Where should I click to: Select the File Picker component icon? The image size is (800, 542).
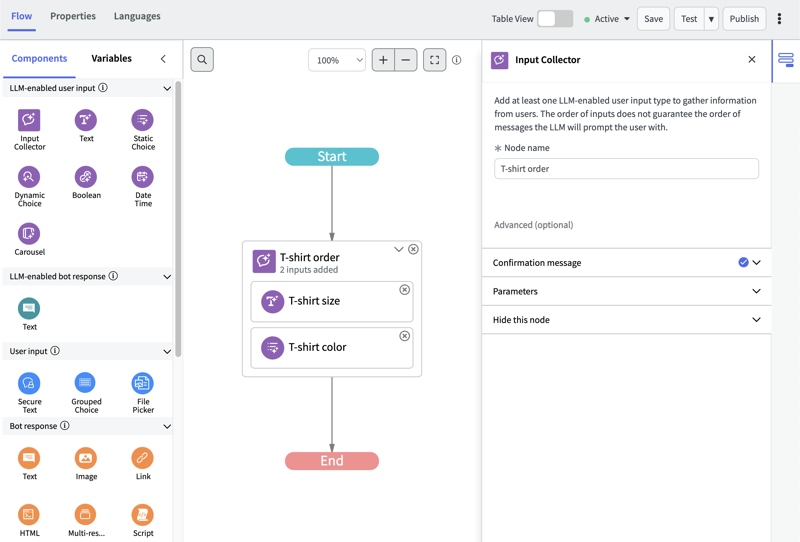(142, 383)
